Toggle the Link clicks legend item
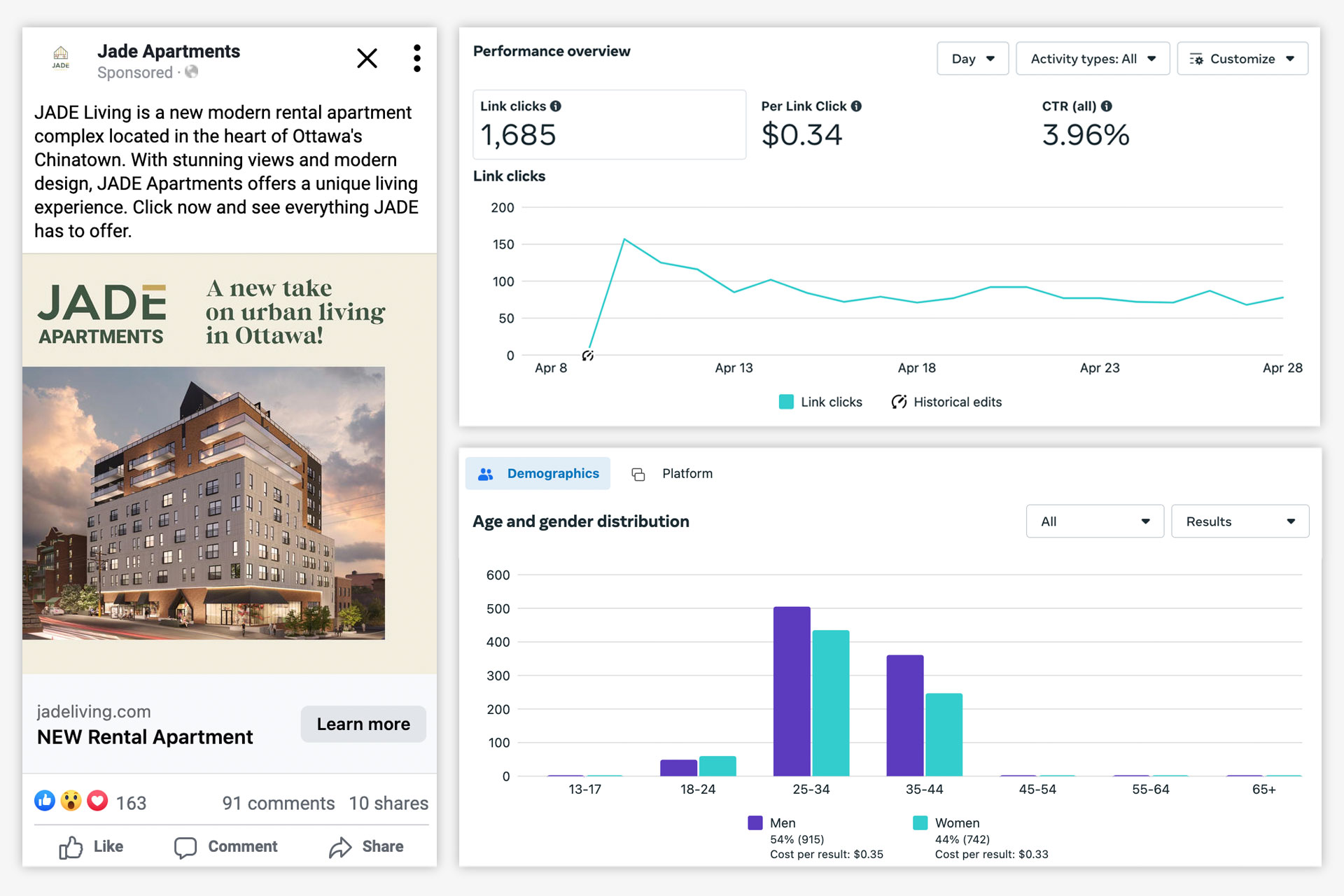Image resolution: width=1344 pixels, height=896 pixels. [x=821, y=402]
